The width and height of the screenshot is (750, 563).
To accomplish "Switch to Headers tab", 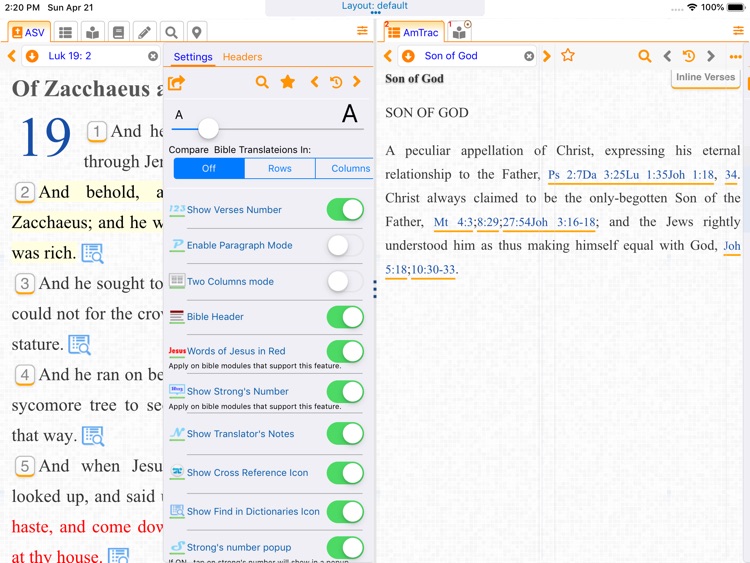I will [x=243, y=57].
